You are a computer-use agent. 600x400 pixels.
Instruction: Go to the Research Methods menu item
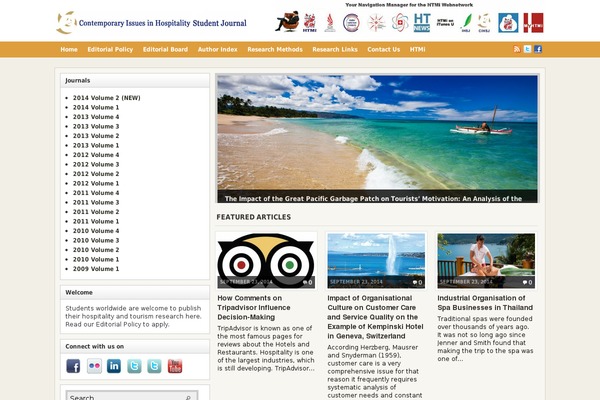point(273,49)
